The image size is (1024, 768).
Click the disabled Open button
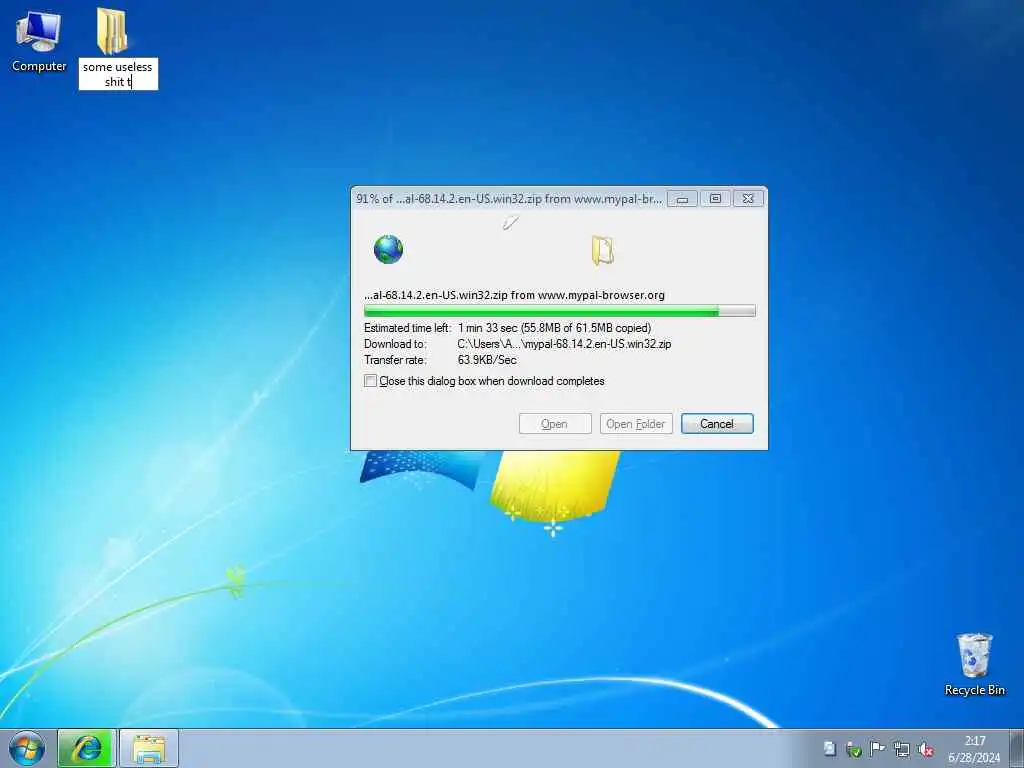pyautogui.click(x=555, y=424)
